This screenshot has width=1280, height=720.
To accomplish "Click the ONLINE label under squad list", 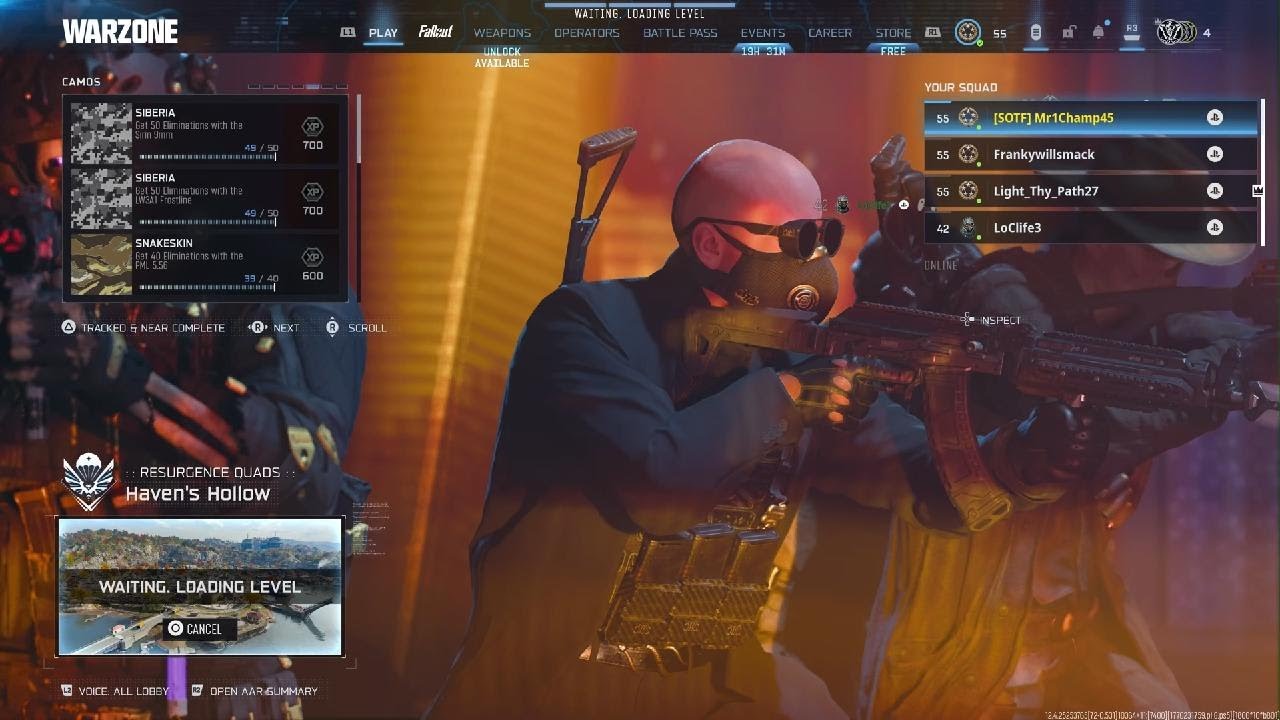I will tap(941, 265).
